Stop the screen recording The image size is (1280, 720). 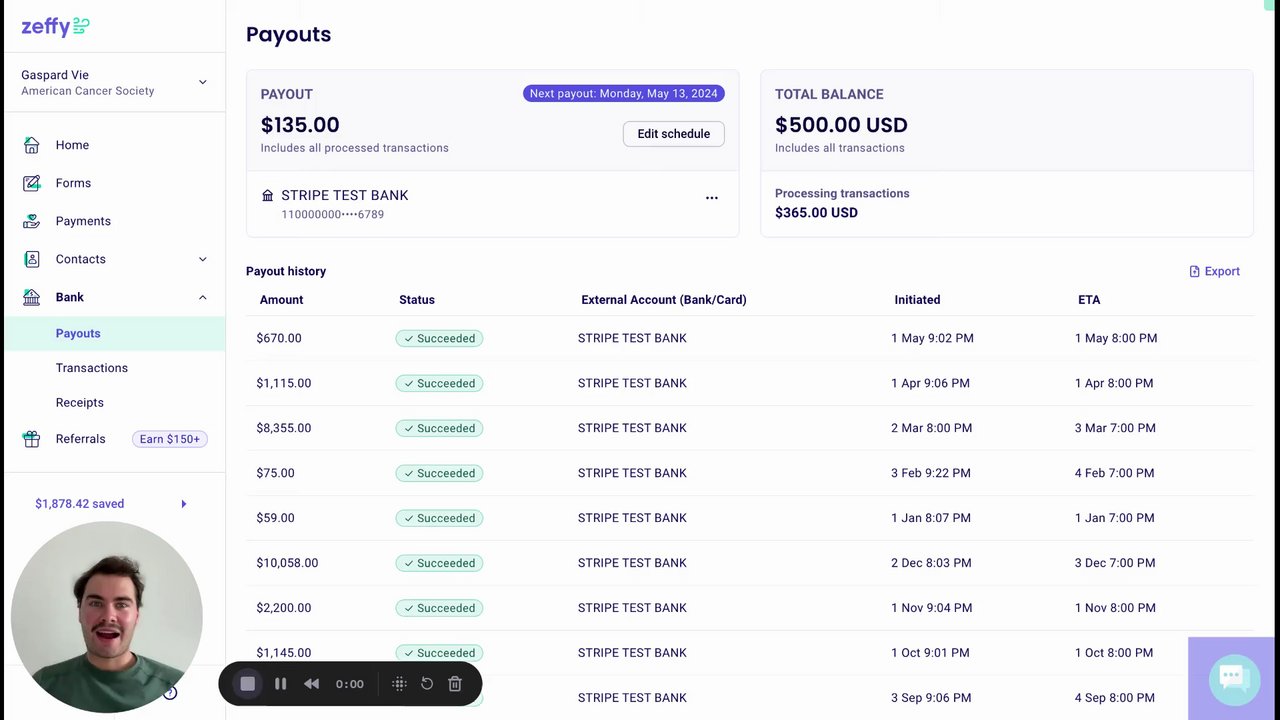tap(248, 684)
